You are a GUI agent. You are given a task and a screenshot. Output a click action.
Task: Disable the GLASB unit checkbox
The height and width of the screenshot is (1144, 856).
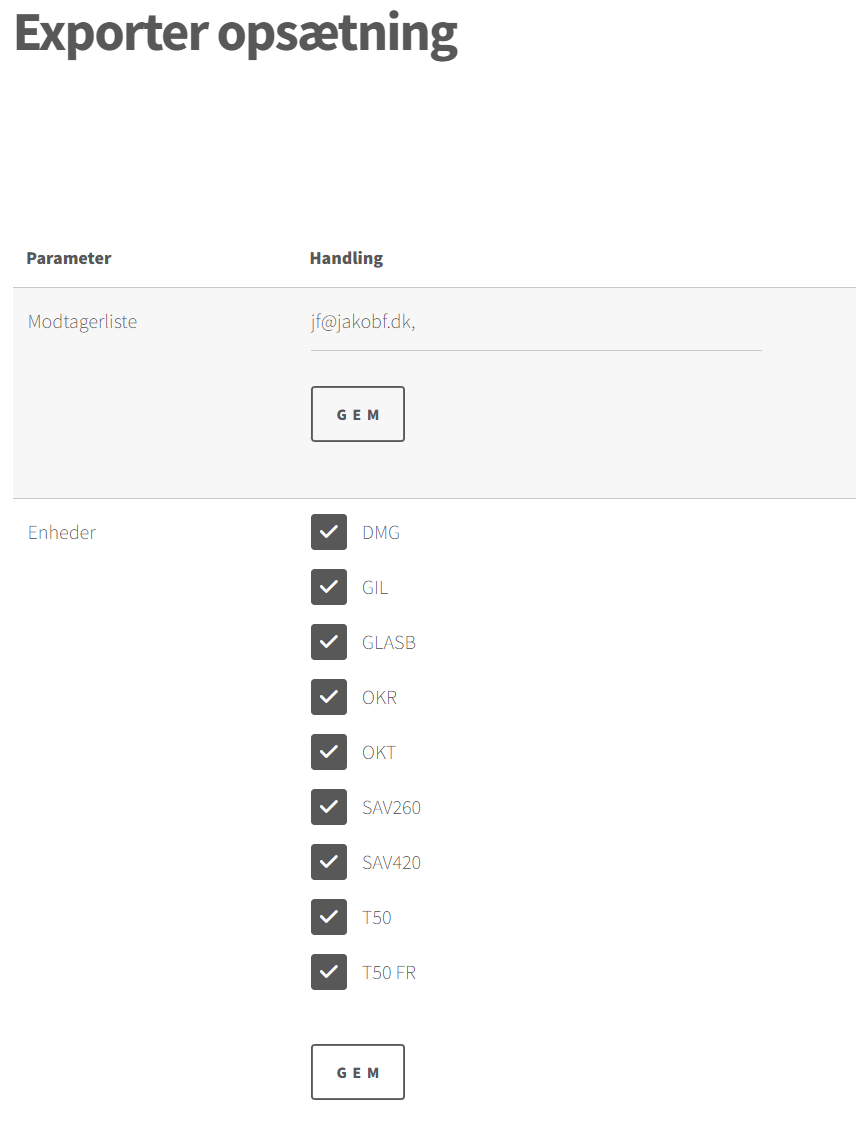pyautogui.click(x=329, y=643)
